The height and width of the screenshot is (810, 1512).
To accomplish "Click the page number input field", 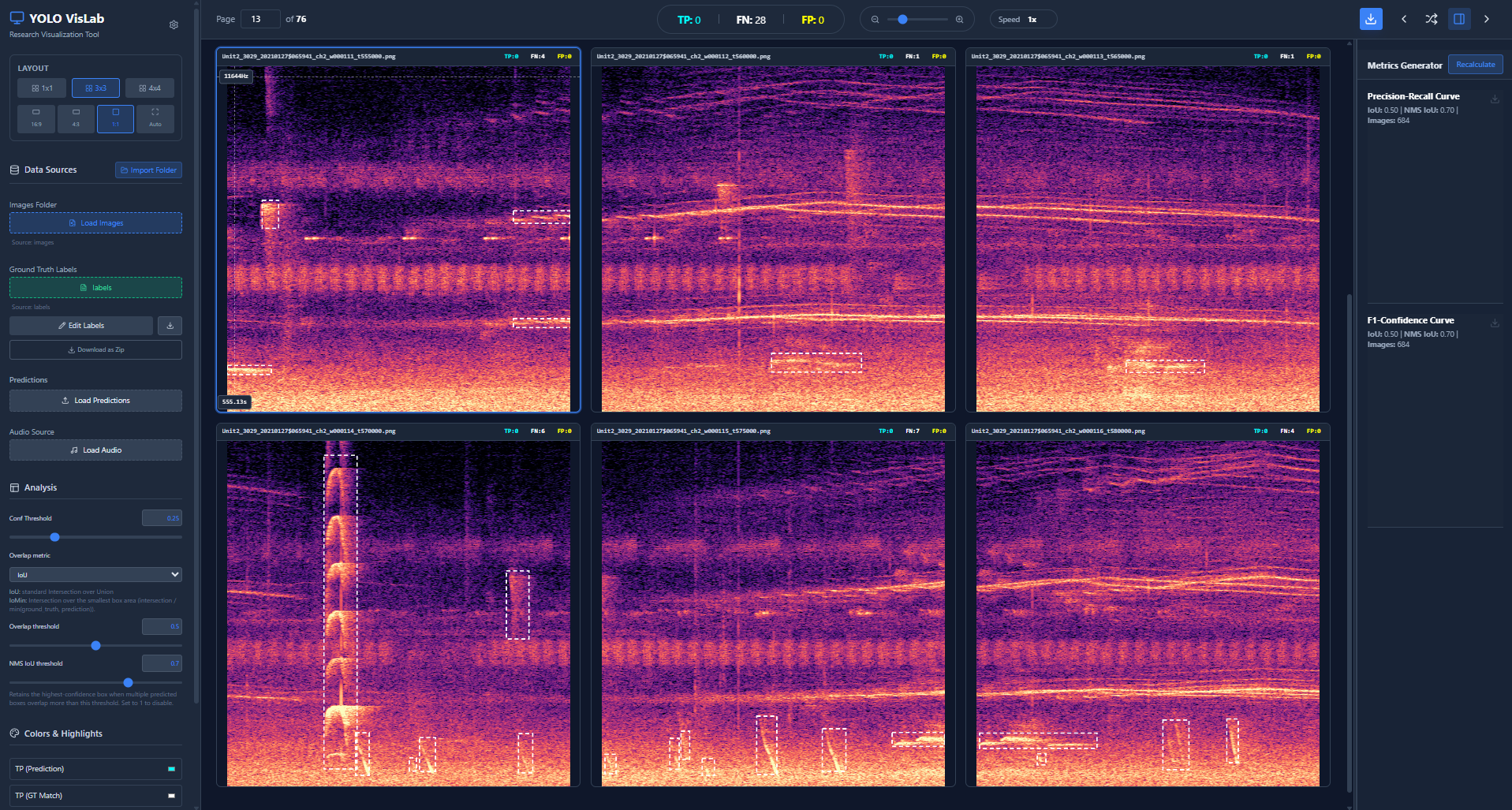I will 260,19.
